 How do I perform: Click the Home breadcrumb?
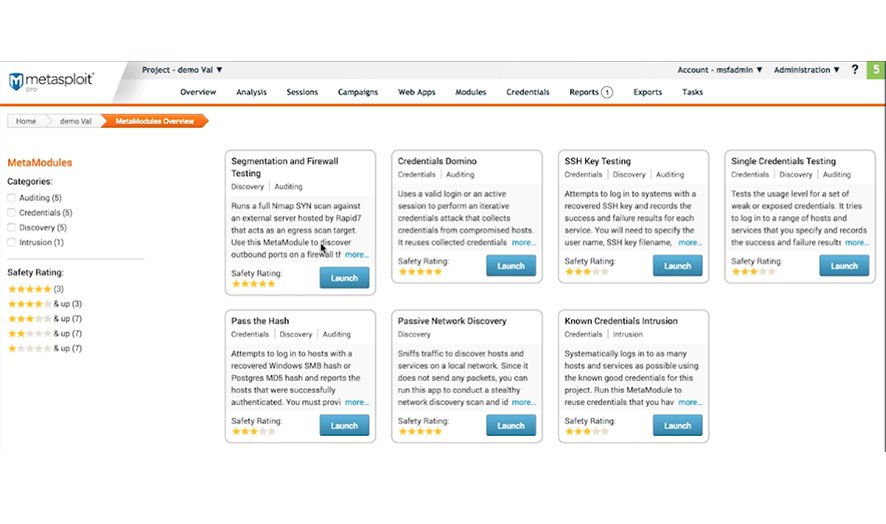26,121
